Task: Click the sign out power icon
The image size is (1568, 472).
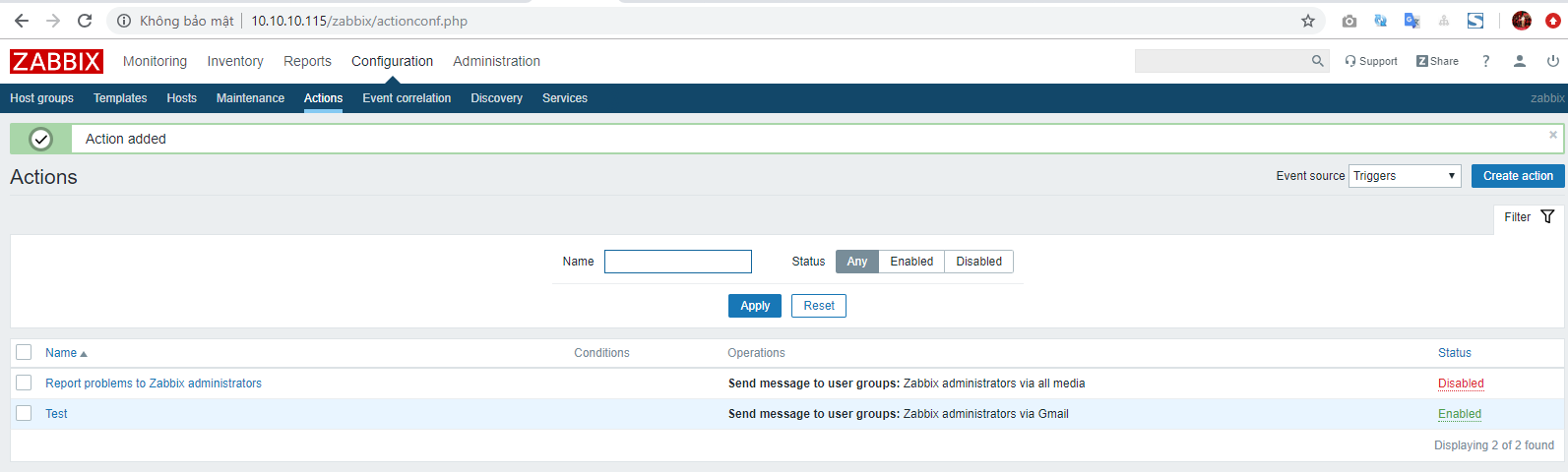Action: (x=1552, y=61)
